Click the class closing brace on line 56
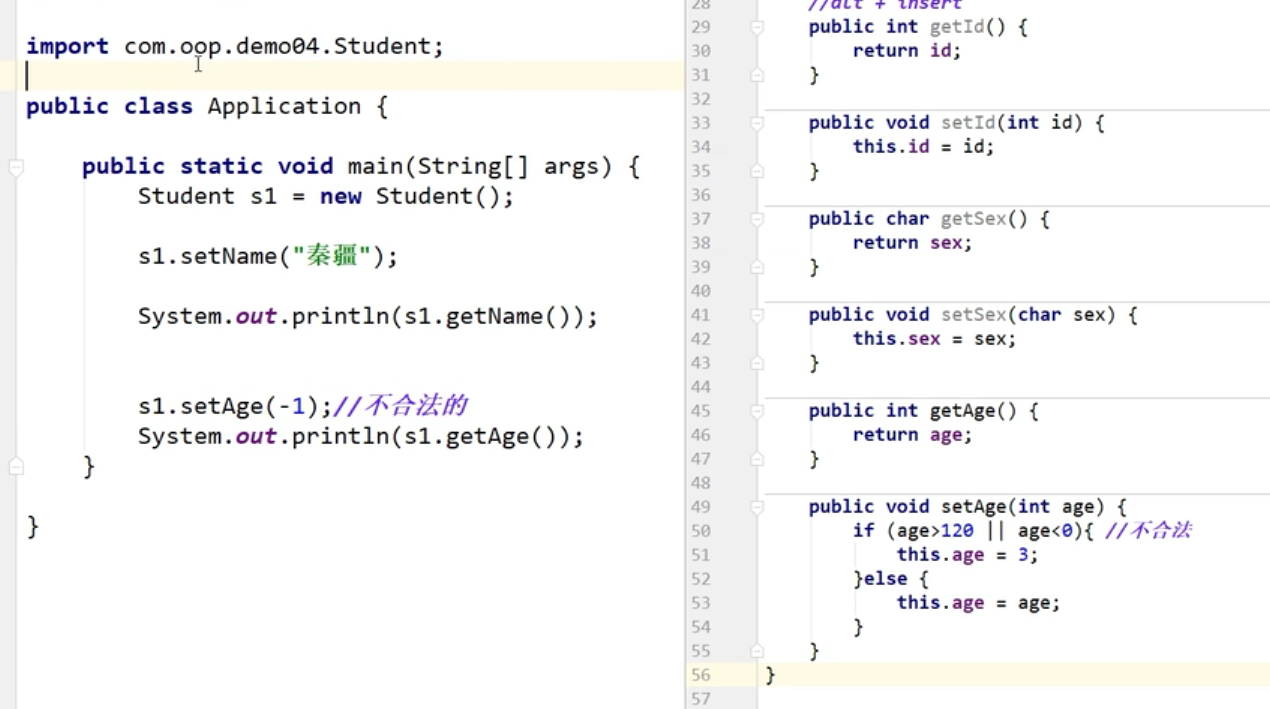 click(770, 675)
